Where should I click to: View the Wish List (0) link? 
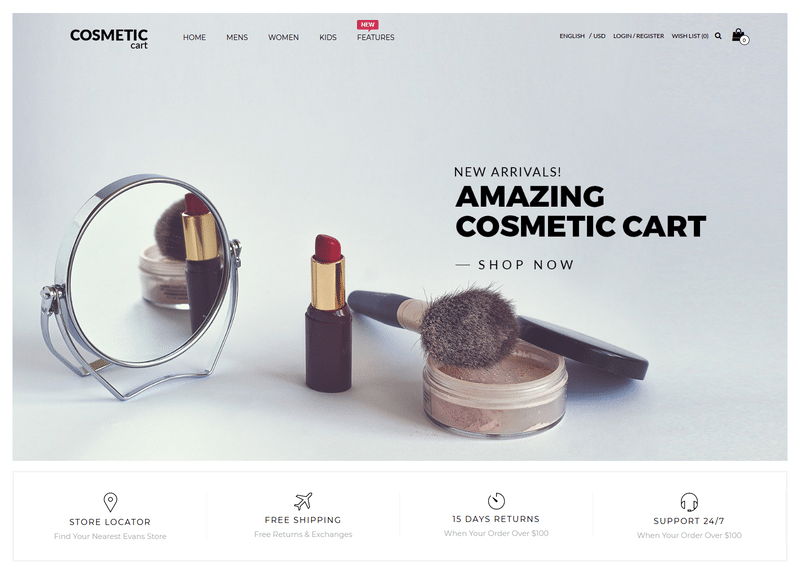[x=690, y=36]
